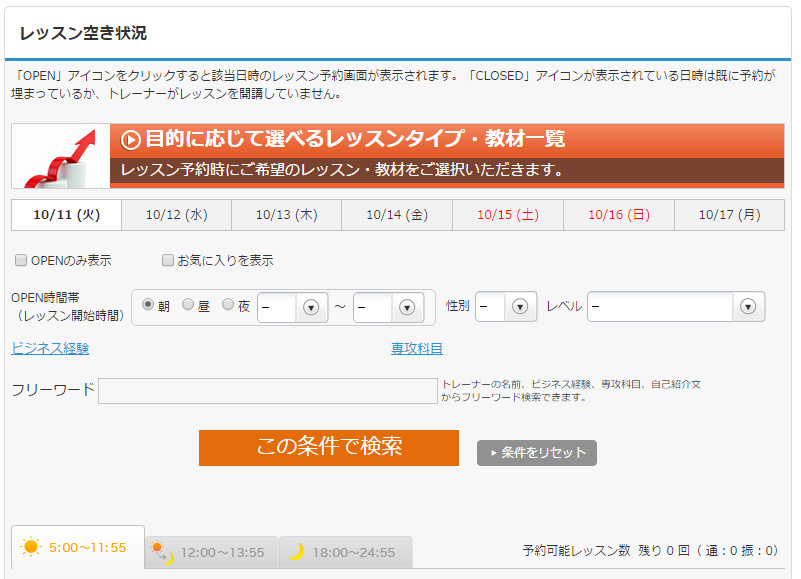Click the sun icon on morning tab
801x579 pixels.
click(x=32, y=547)
